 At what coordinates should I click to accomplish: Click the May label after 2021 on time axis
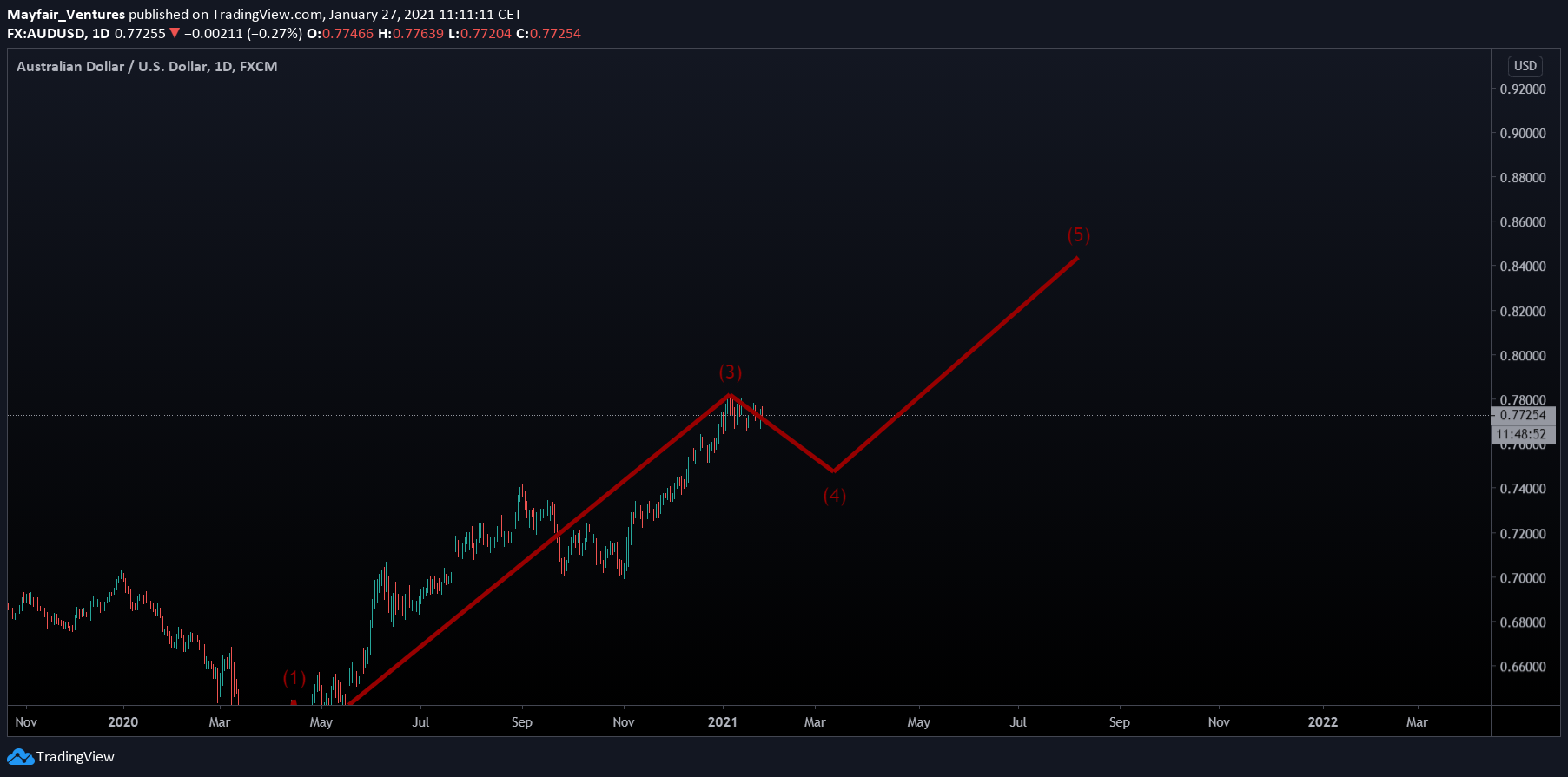click(919, 722)
